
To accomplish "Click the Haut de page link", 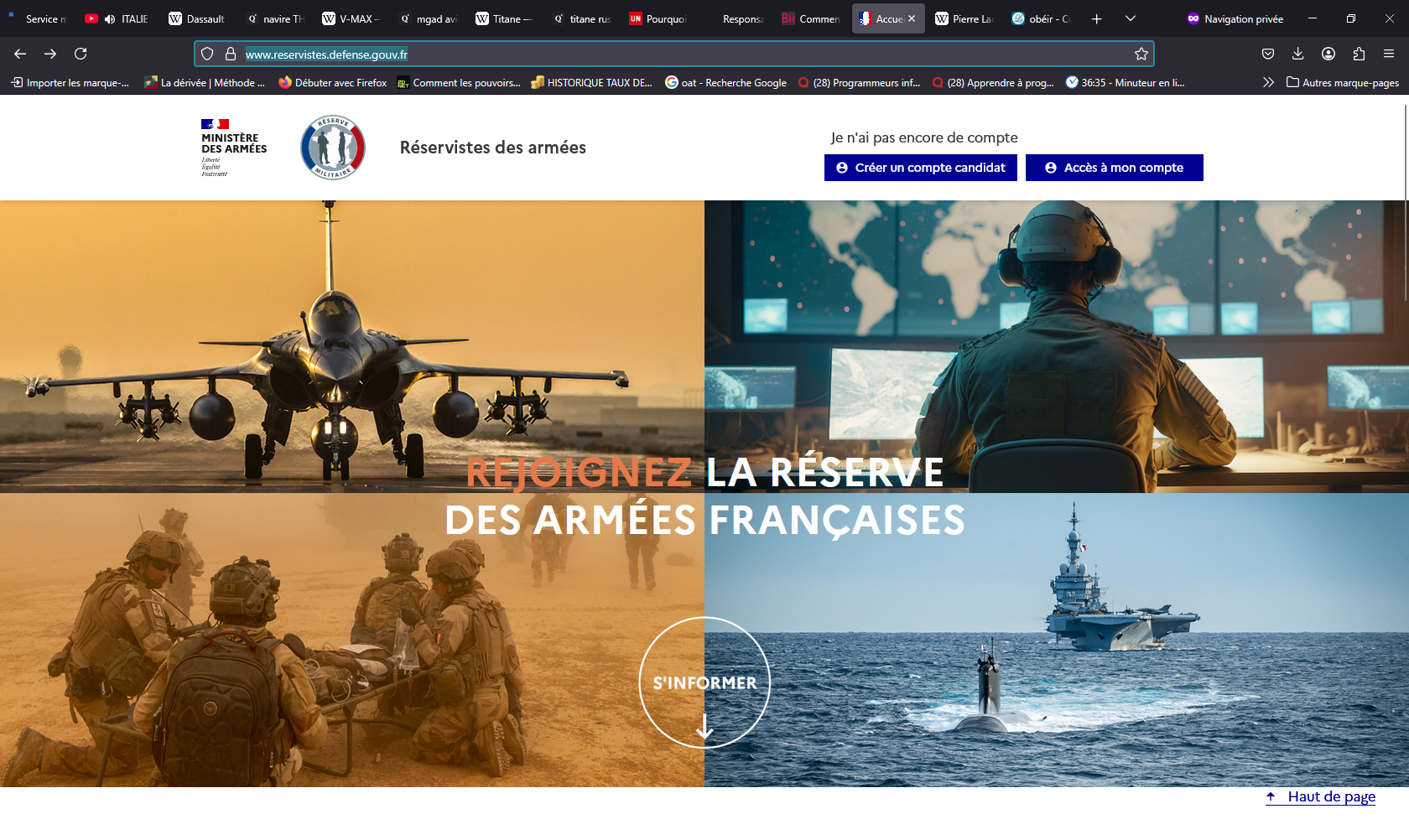I will [x=1330, y=796].
